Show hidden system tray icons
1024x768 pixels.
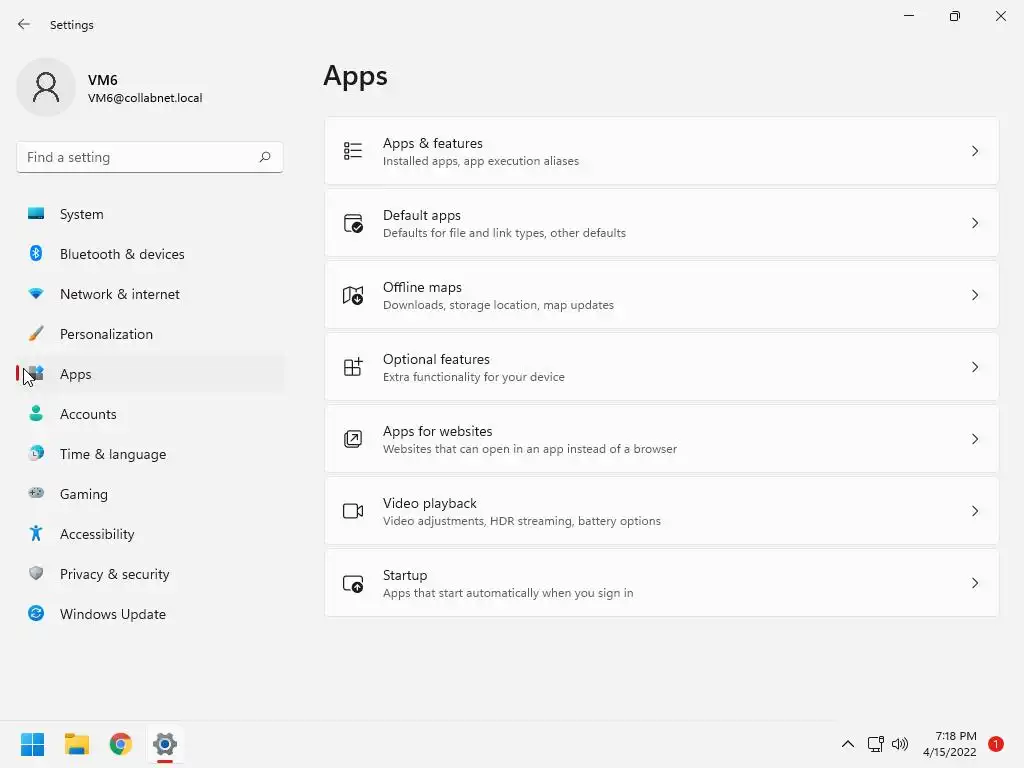848,744
